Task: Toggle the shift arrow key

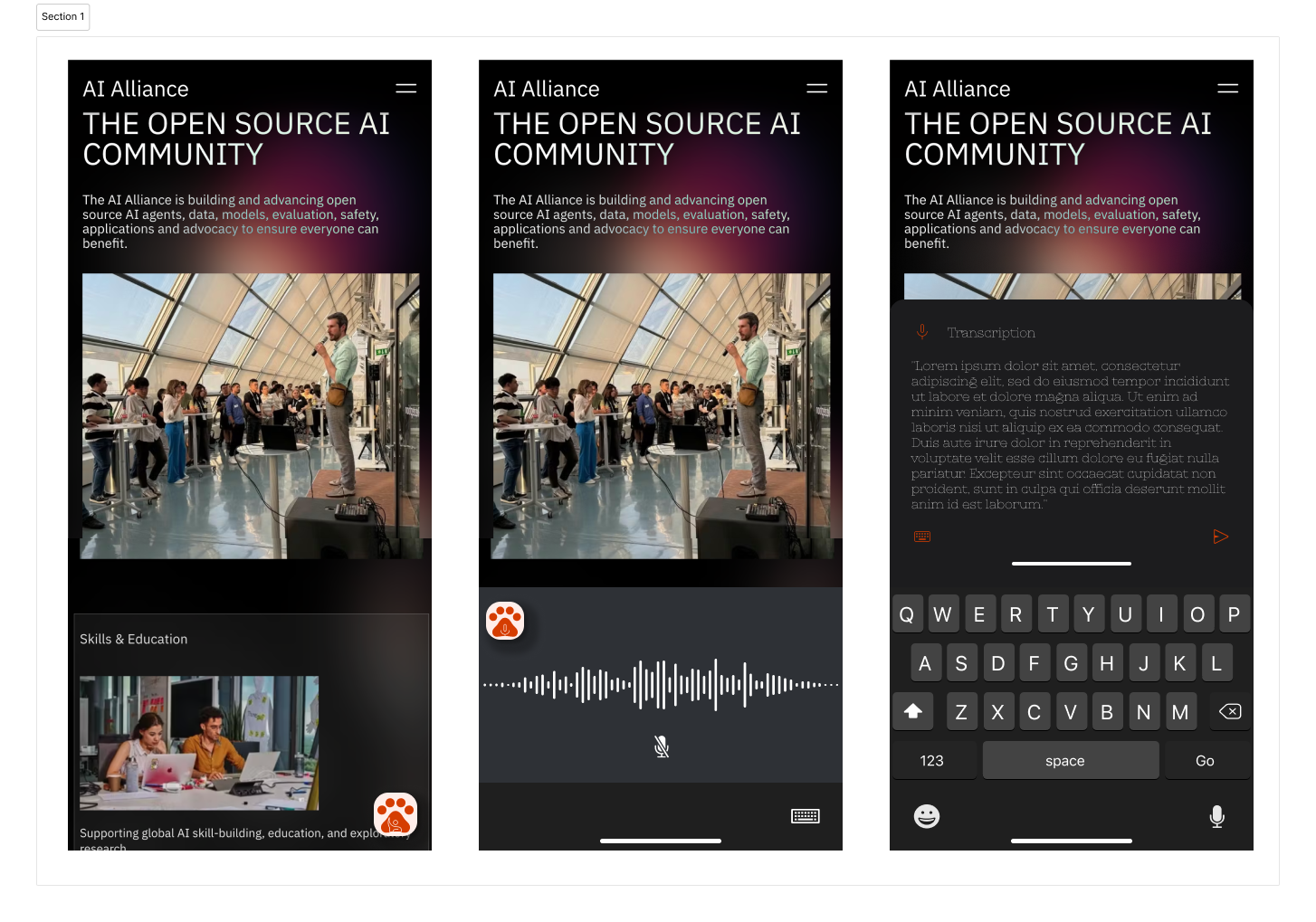Action: click(913, 711)
